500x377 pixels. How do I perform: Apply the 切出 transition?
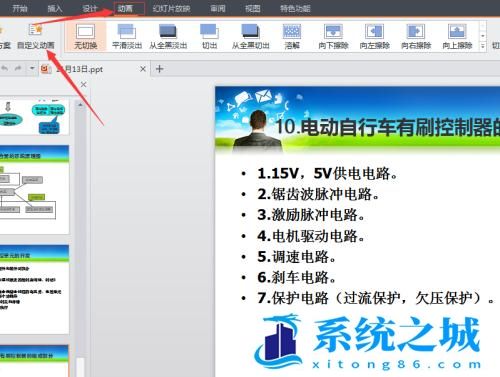point(209,37)
